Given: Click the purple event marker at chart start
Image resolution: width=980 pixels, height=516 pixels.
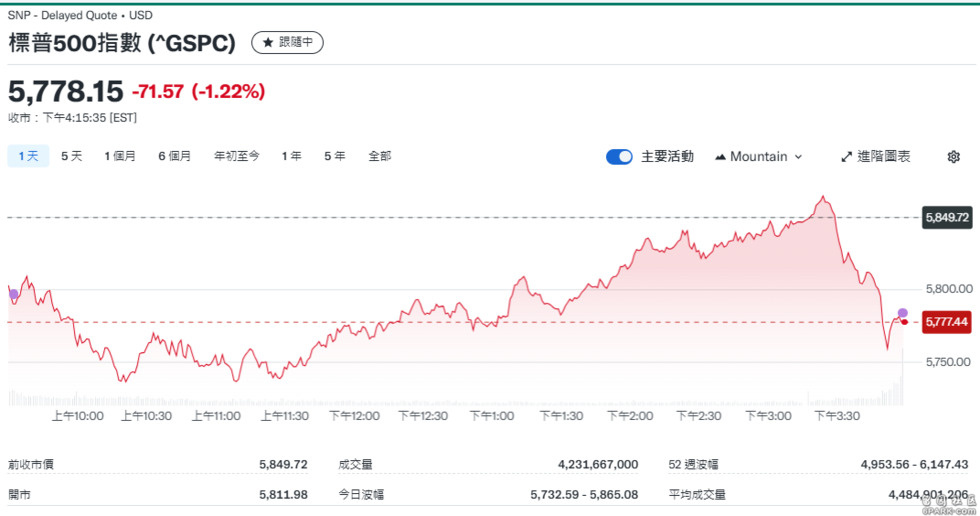Looking at the screenshot, I should pos(13,294).
